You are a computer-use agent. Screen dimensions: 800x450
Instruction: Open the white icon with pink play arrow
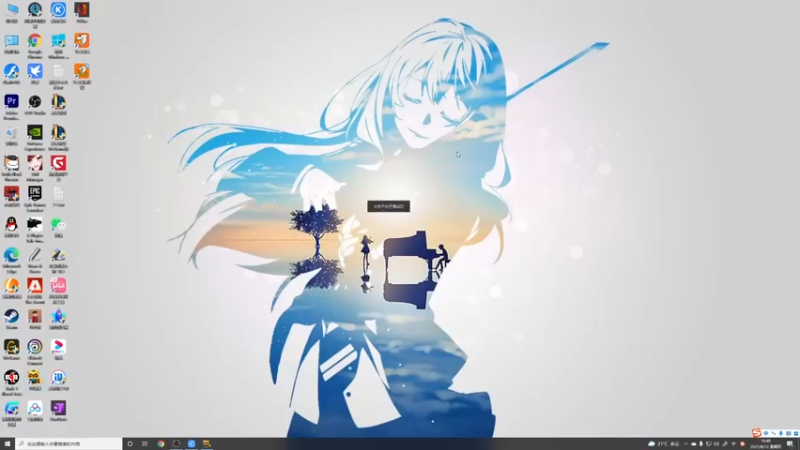pos(58,349)
